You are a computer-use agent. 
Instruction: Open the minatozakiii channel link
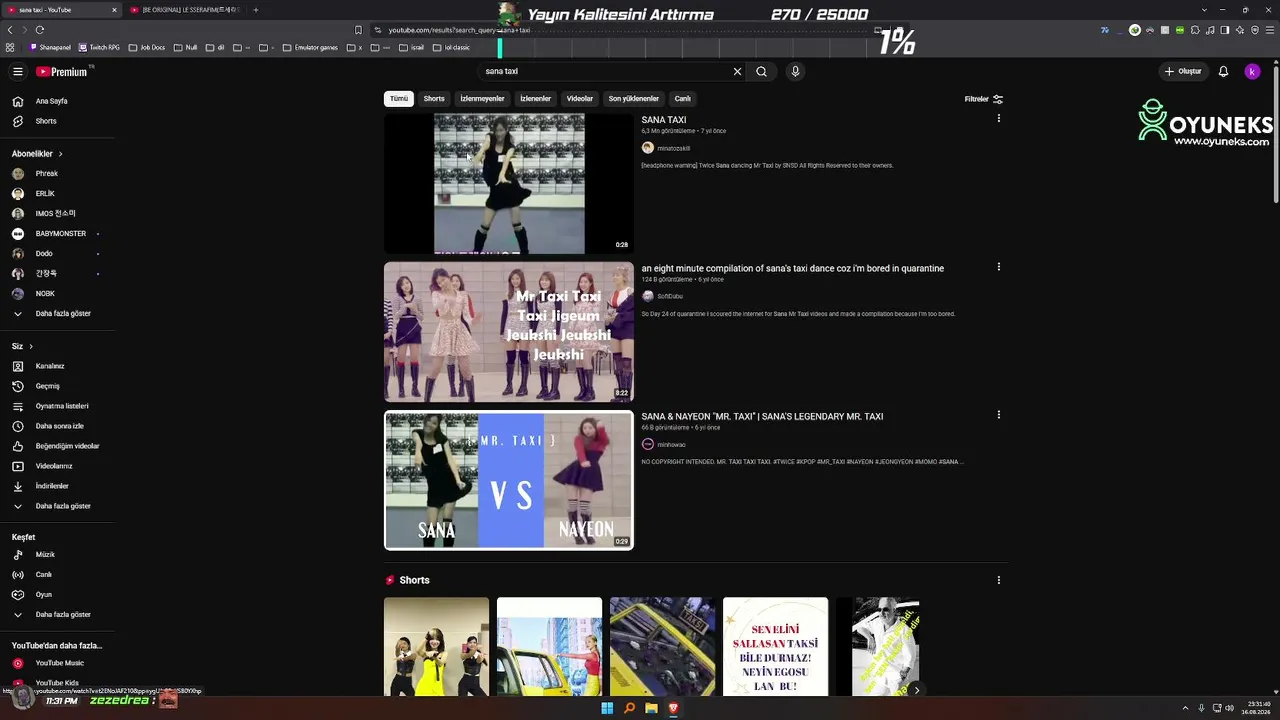coord(673,148)
